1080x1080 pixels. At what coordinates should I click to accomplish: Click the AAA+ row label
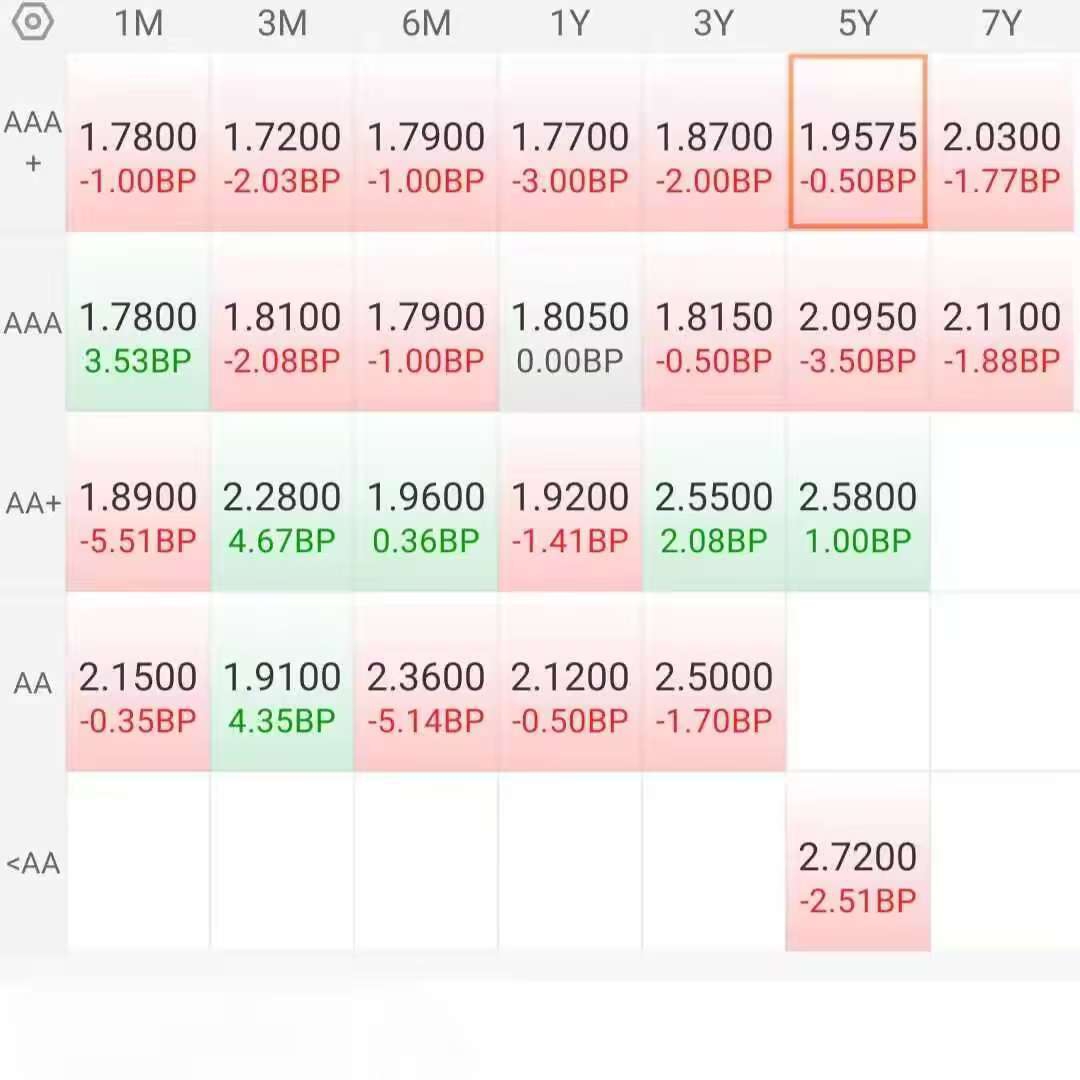coord(32,142)
